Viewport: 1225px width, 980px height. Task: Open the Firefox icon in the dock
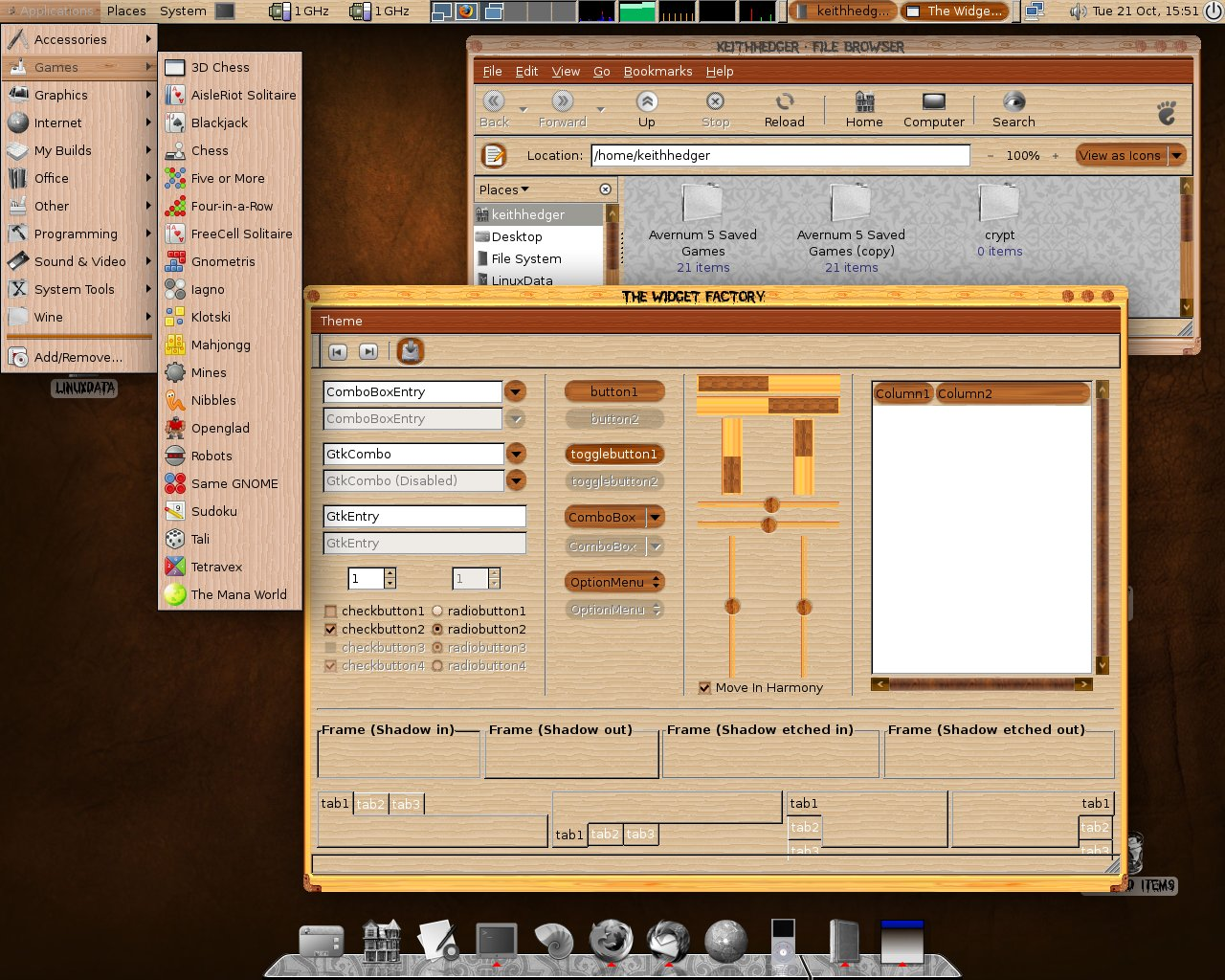click(611, 941)
